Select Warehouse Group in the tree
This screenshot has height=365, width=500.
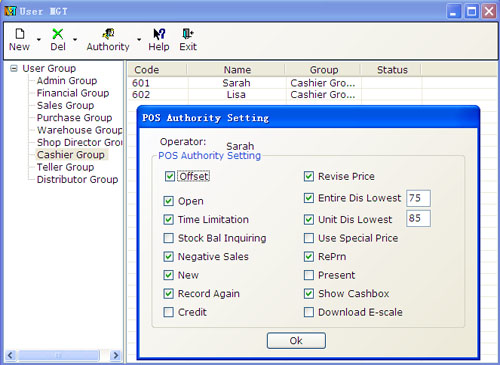pos(80,130)
